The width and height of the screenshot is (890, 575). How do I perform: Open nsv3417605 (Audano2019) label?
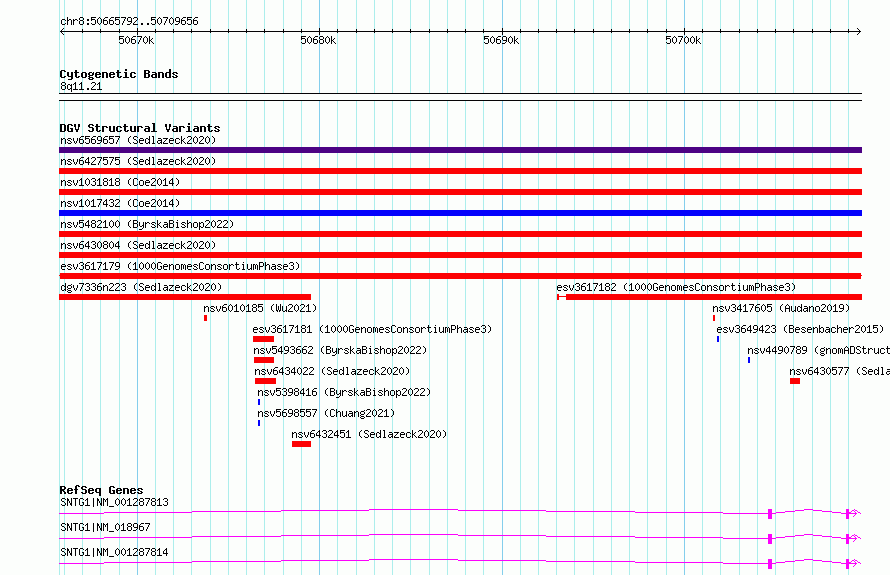pos(781,308)
